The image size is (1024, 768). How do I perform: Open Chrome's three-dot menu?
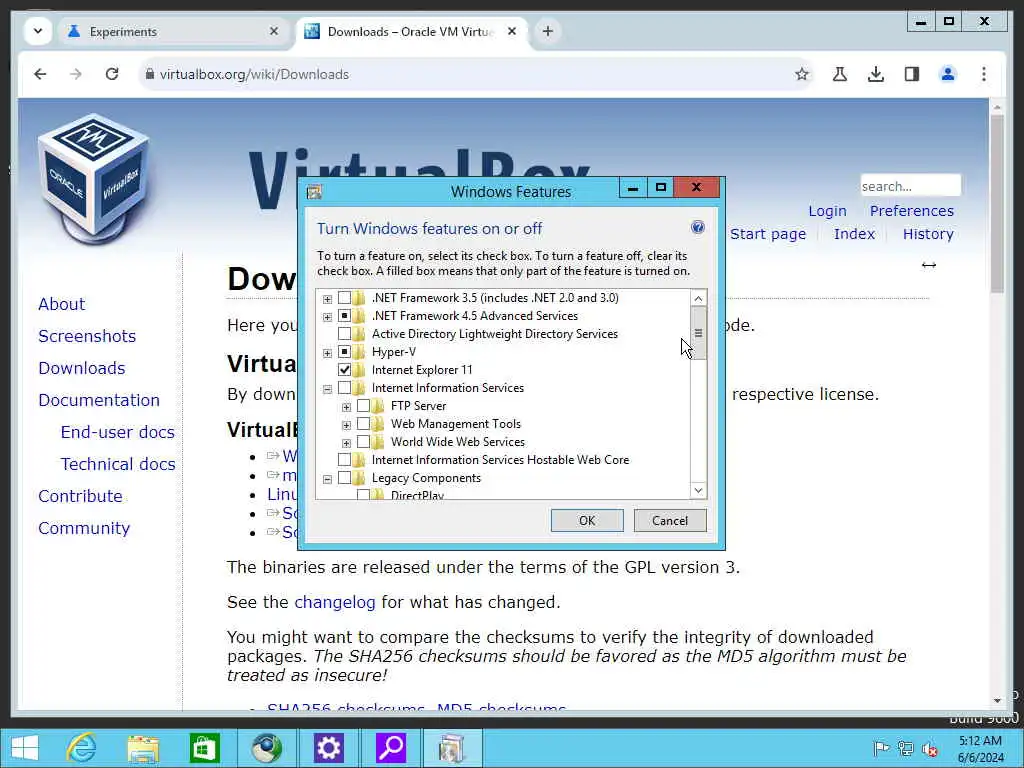tap(984, 74)
